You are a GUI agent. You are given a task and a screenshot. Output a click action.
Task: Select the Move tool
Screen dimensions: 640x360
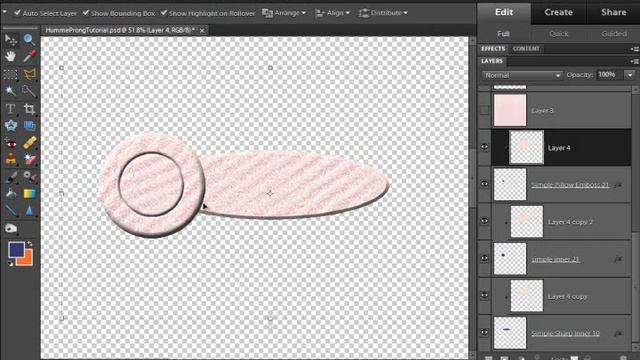11,40
